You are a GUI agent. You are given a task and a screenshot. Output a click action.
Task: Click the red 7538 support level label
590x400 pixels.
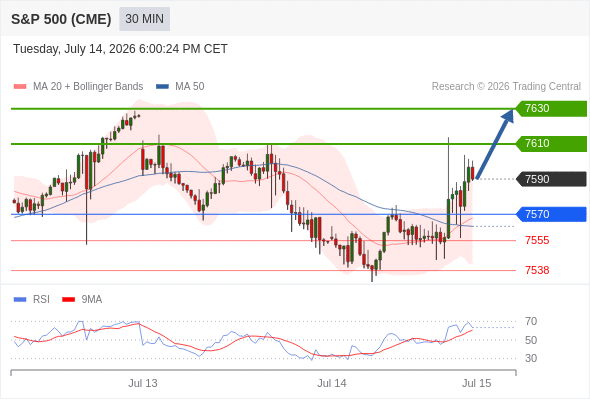(537, 270)
